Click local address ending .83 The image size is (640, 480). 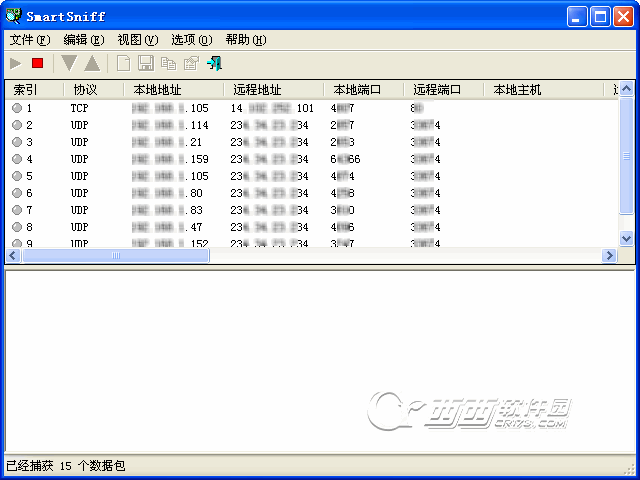167,210
